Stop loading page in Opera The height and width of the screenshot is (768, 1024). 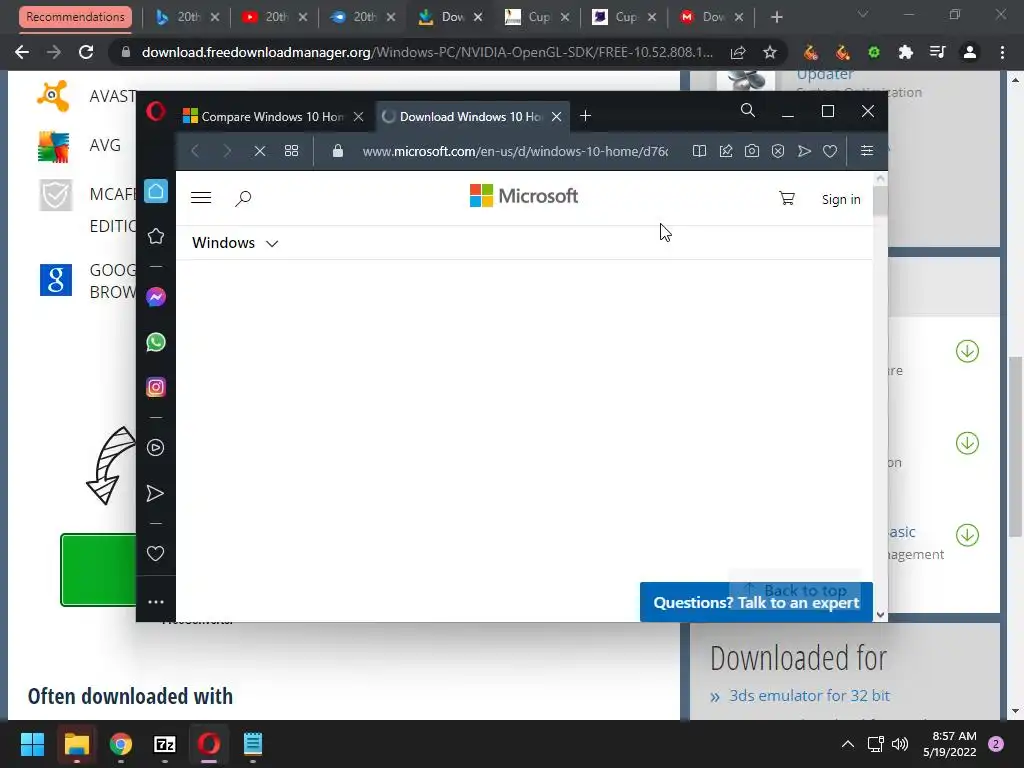click(259, 151)
